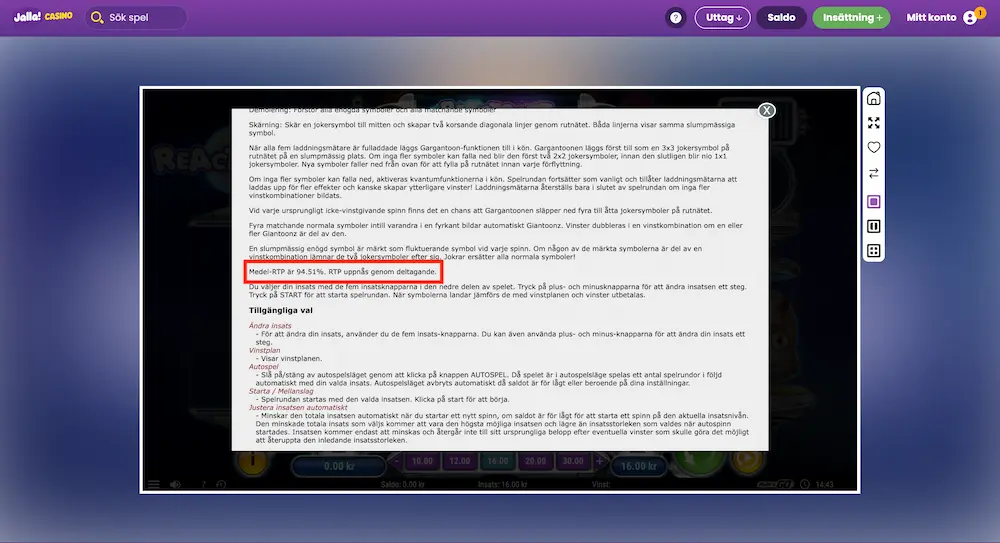Open account avatar with notification badge

click(971, 17)
